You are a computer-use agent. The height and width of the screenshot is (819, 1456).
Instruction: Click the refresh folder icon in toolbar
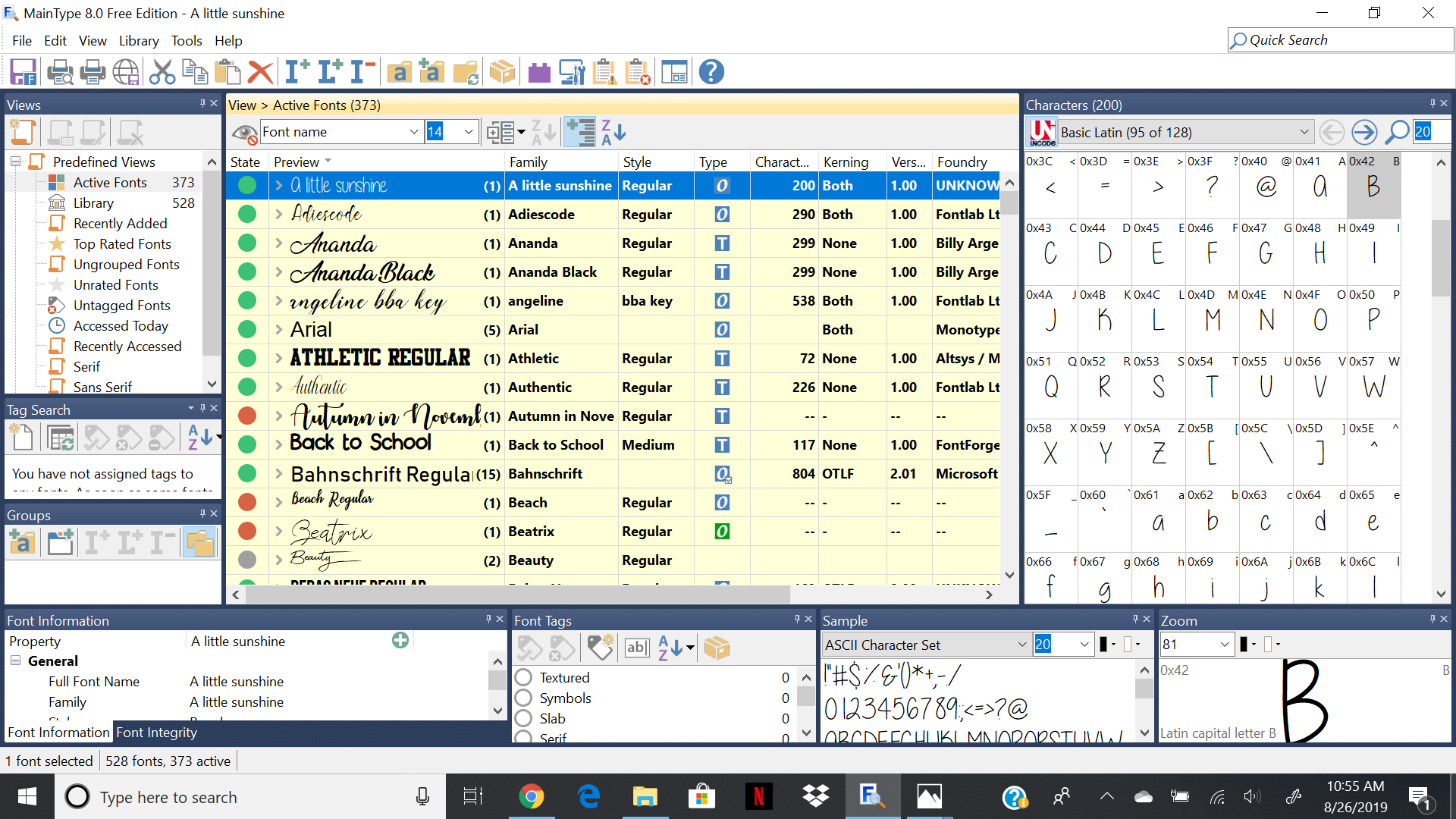point(466,72)
